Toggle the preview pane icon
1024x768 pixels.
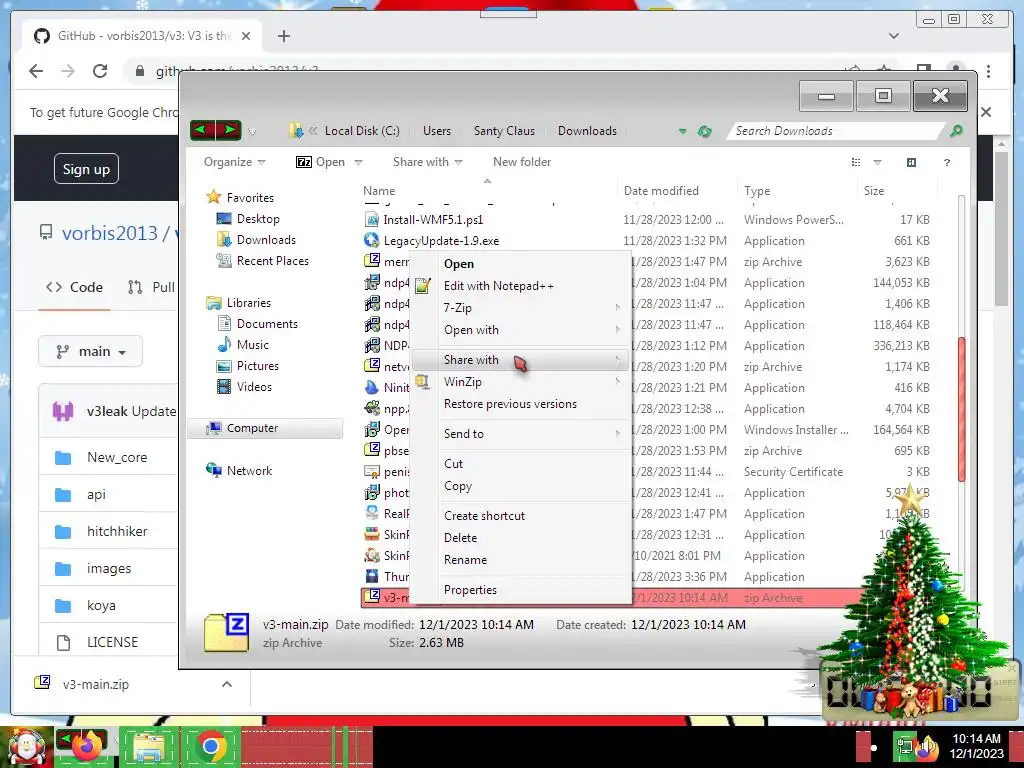[x=911, y=163]
